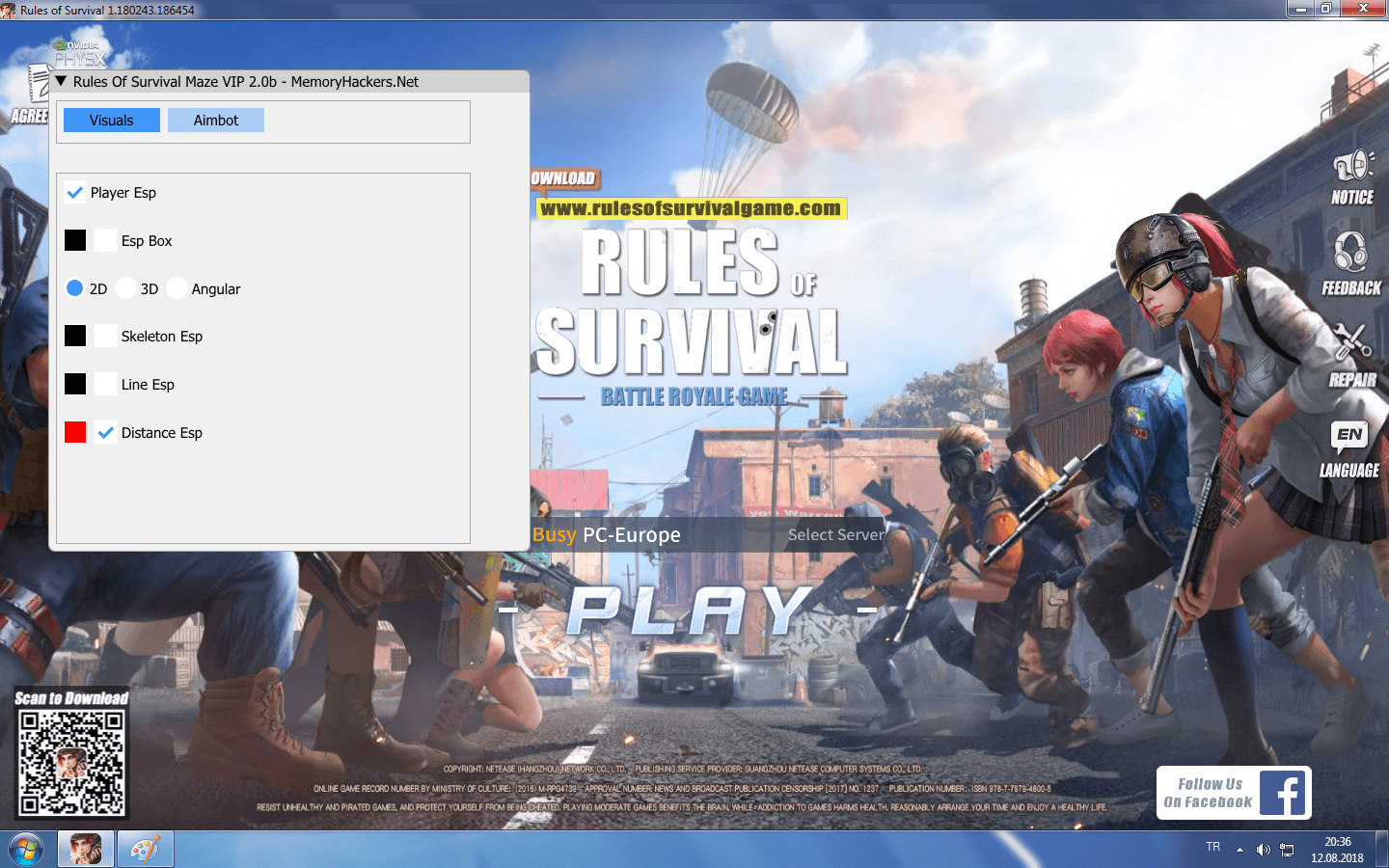Select the Paint taskbar icon
The height and width of the screenshot is (868, 1389).
(x=145, y=850)
